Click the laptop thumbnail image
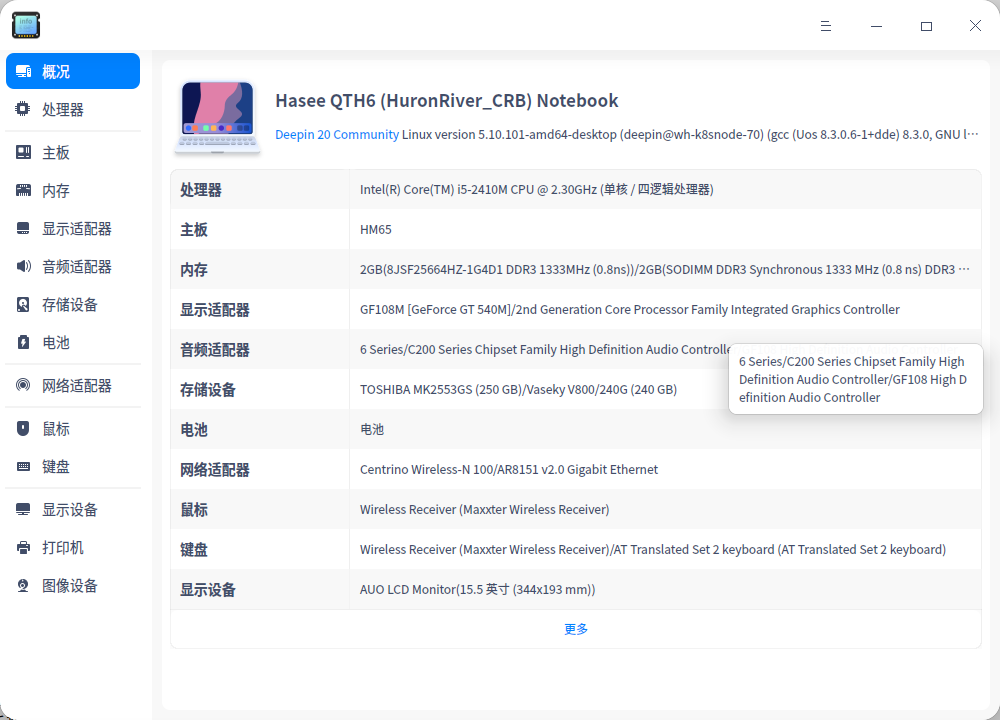The height and width of the screenshot is (720, 1000). point(217,115)
